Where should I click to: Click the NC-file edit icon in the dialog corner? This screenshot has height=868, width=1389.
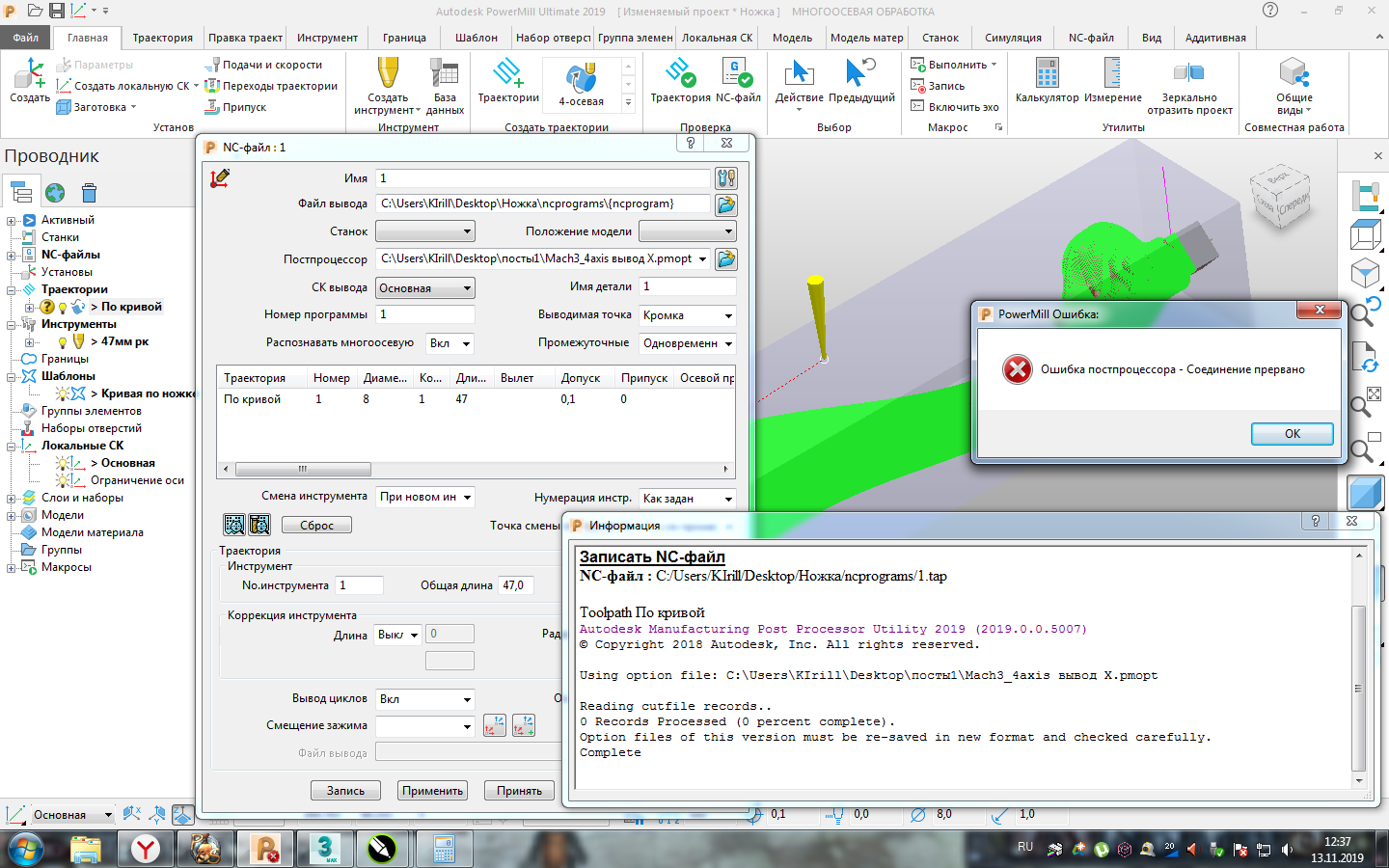tap(220, 178)
